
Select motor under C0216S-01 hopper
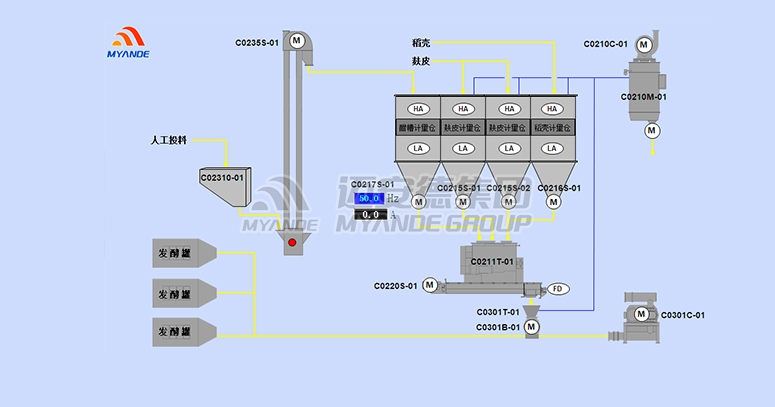(x=554, y=203)
